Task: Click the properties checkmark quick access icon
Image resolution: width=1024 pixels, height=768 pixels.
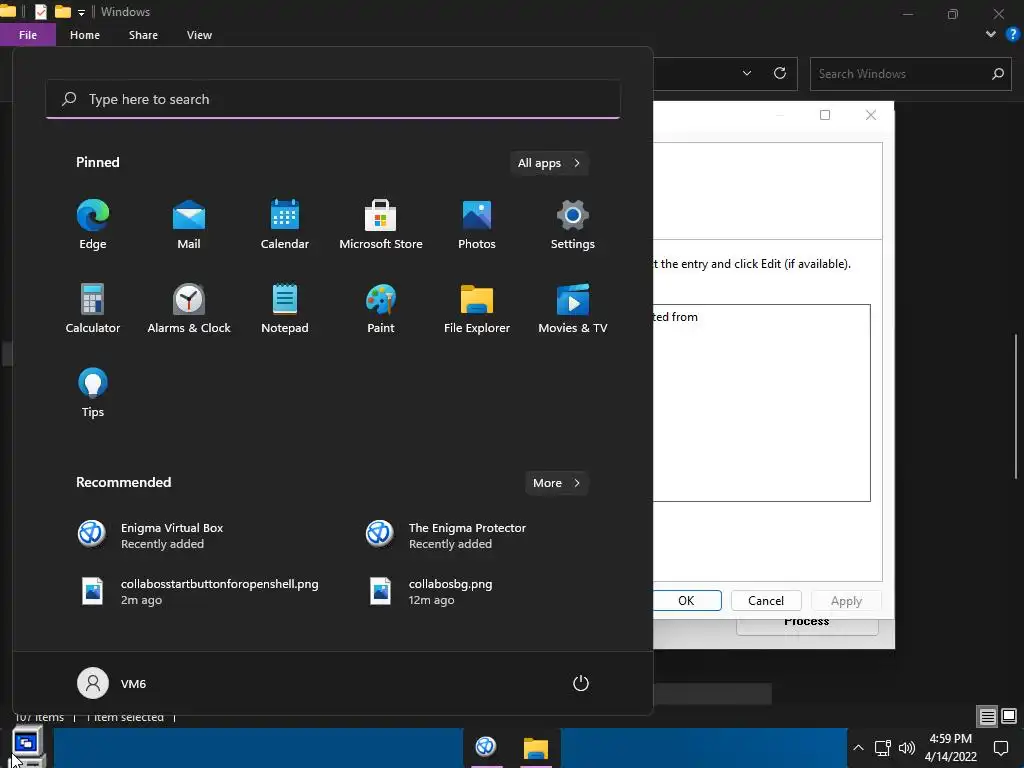Action: click(40, 12)
